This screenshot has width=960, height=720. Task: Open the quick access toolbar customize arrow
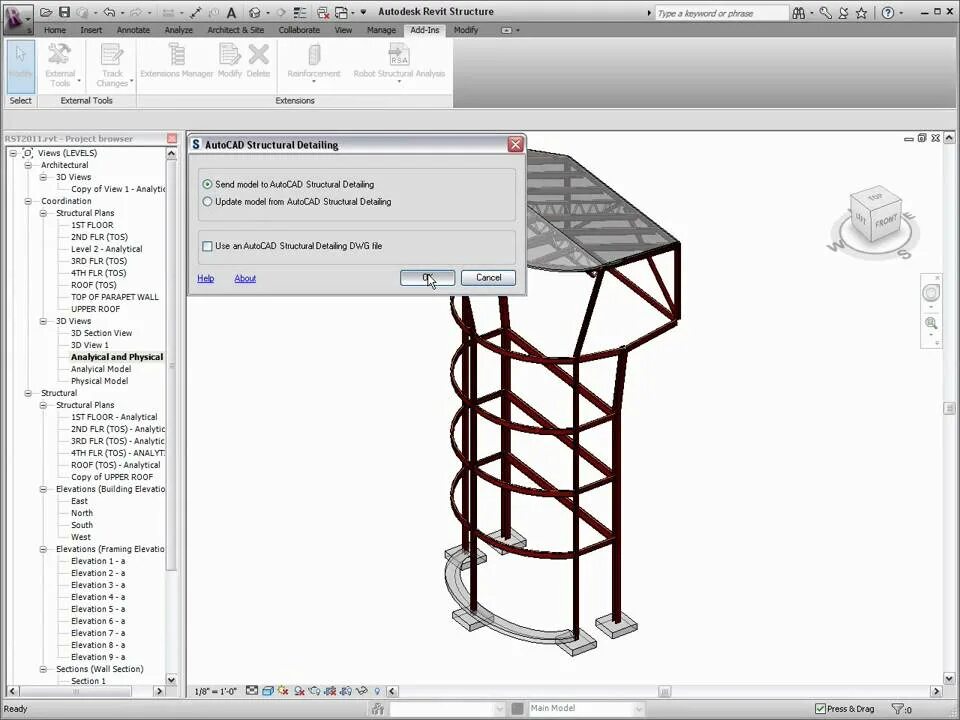coord(363,12)
